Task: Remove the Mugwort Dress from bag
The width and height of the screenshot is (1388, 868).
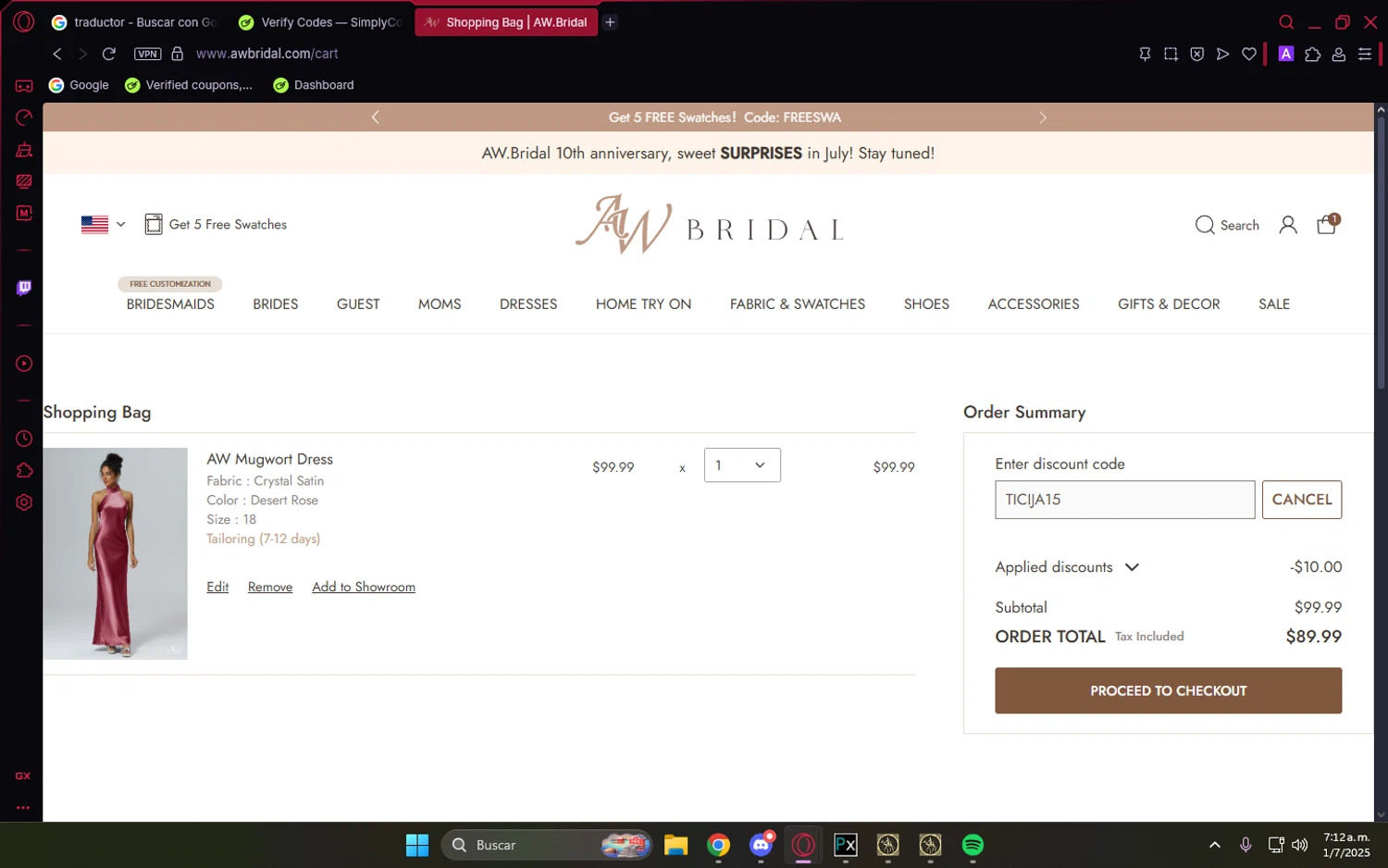Action: click(270, 587)
